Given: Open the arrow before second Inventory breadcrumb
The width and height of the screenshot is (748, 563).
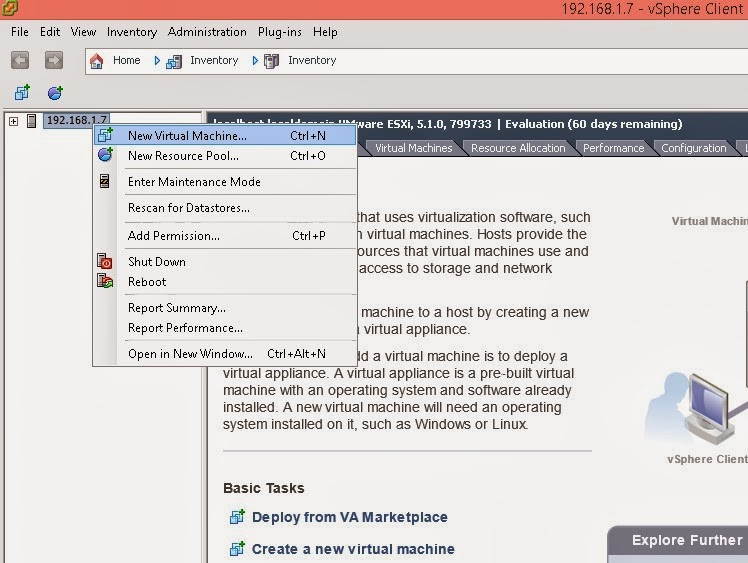Looking at the screenshot, I should (255, 61).
